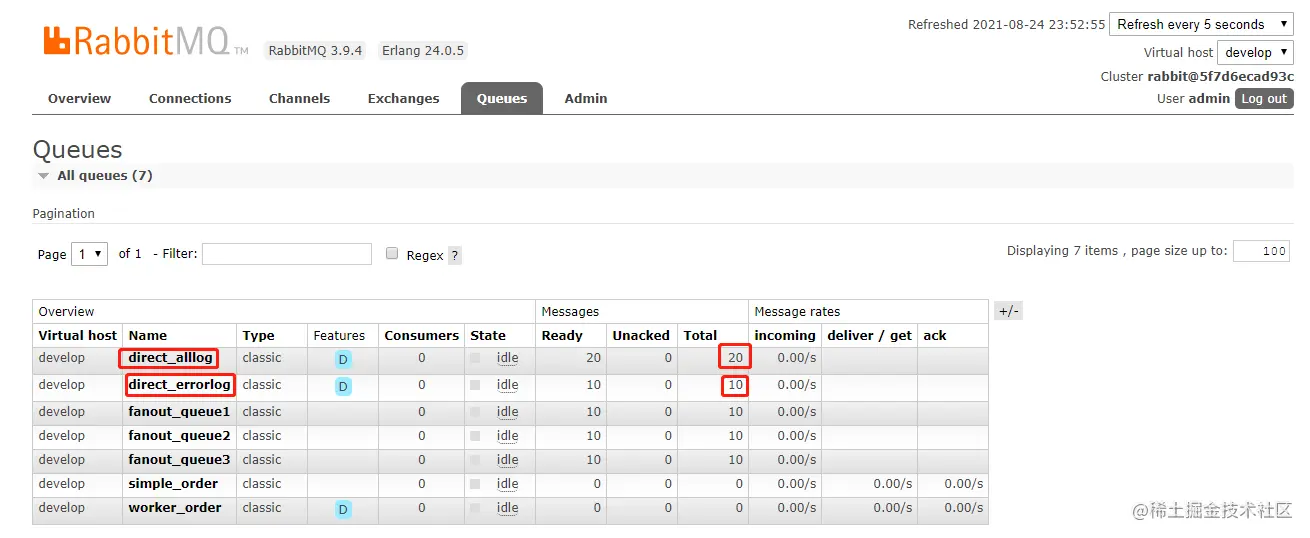Go to the Connections tab
The image size is (1310, 538).
[x=190, y=98]
